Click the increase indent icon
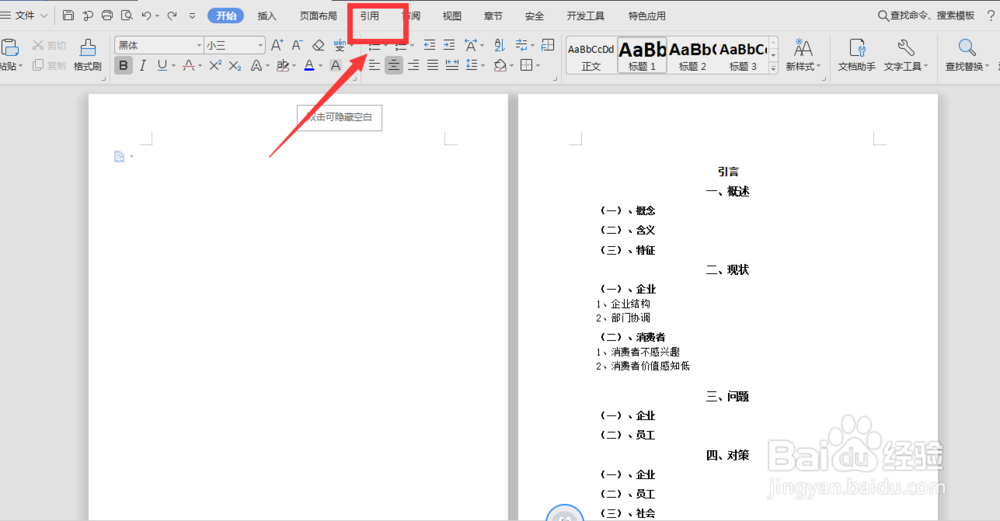Viewport: 1000px width, 521px height. [x=450, y=45]
